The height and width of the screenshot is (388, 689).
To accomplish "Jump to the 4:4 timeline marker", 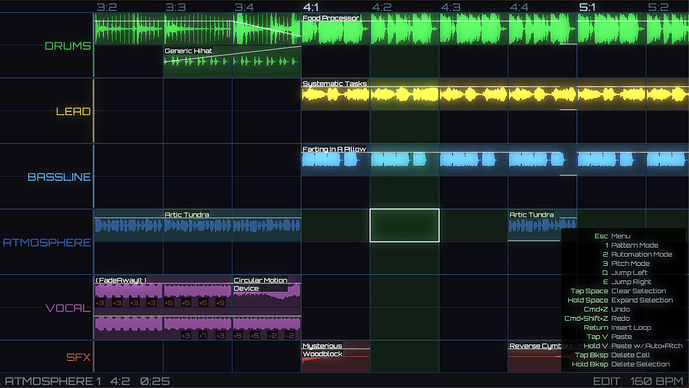I will pos(519,7).
